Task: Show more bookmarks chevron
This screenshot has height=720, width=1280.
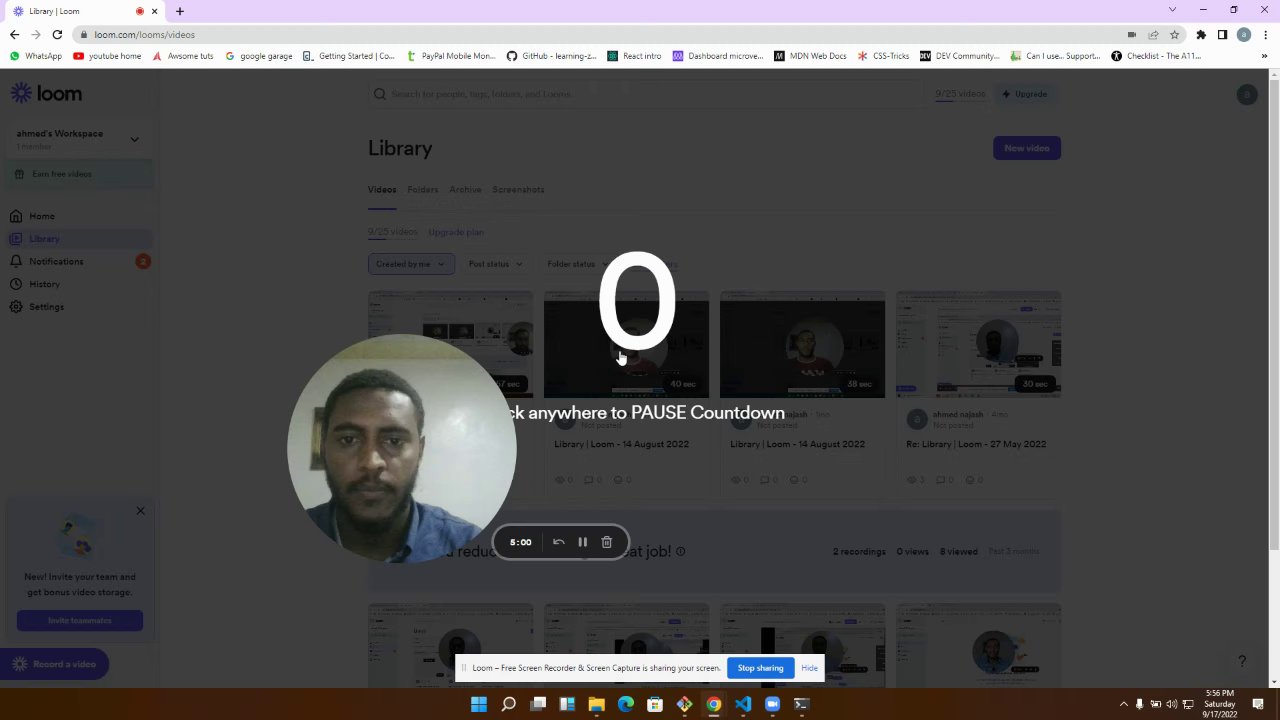Action: [x=1264, y=56]
